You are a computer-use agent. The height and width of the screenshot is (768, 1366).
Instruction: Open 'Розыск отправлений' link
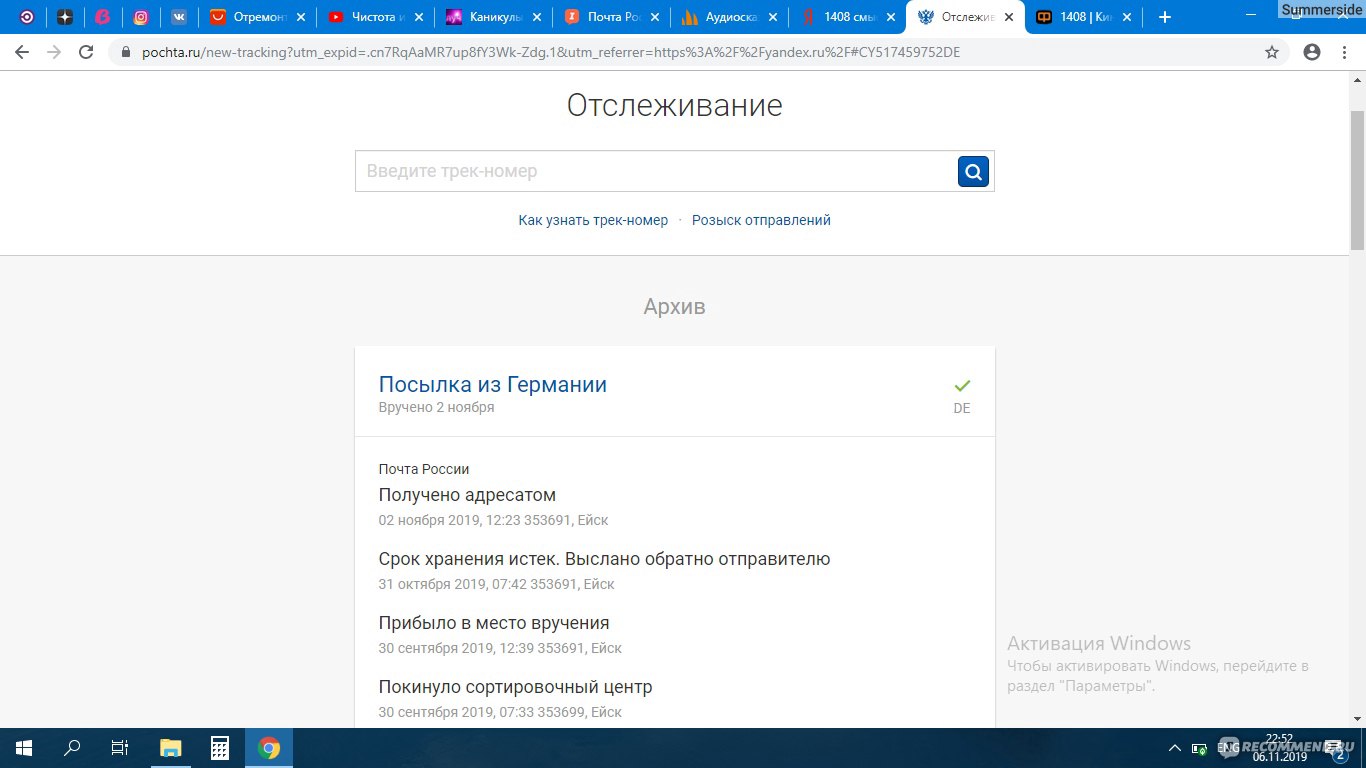tap(761, 220)
